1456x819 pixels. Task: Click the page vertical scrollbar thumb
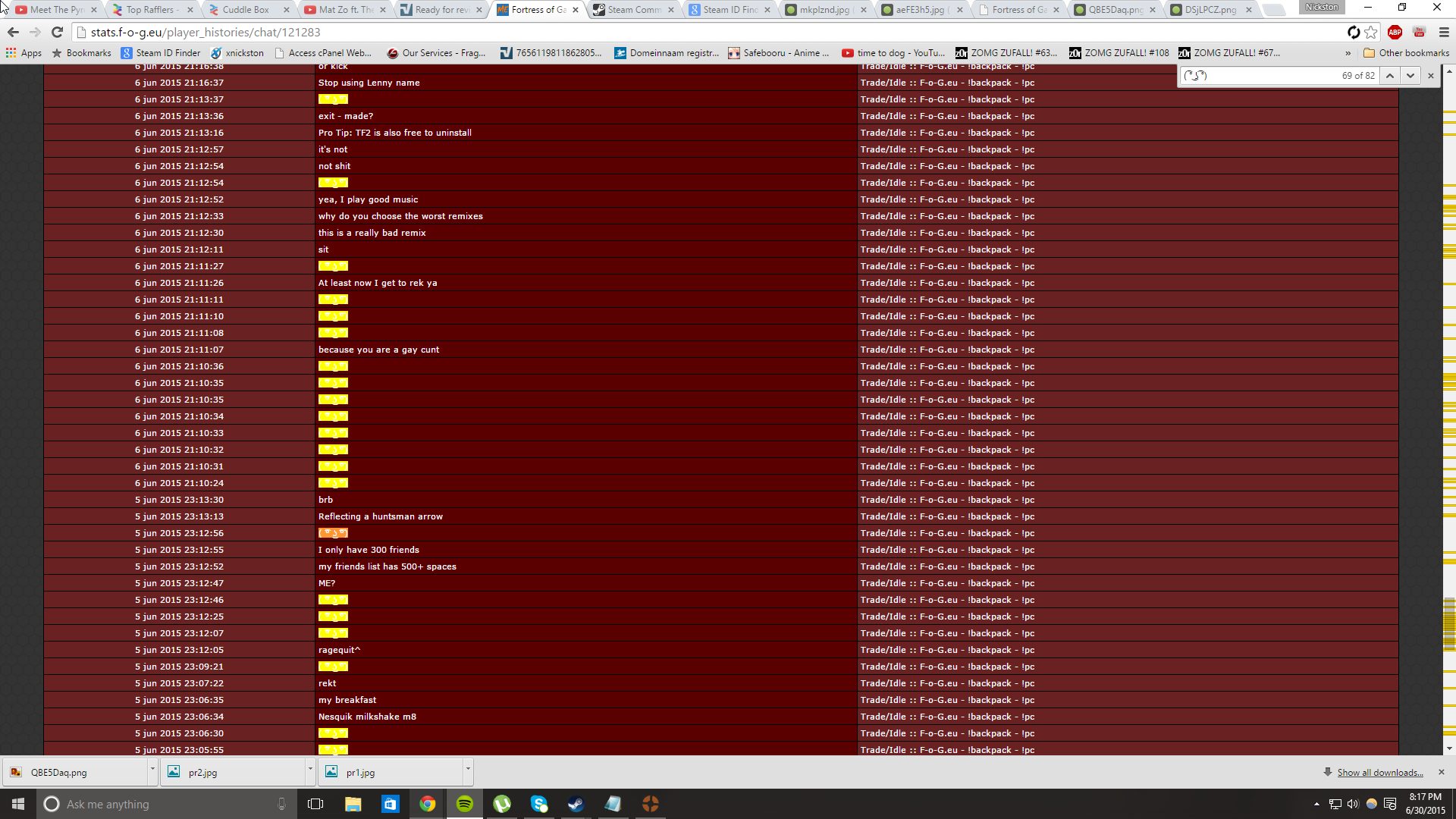tap(1449, 623)
